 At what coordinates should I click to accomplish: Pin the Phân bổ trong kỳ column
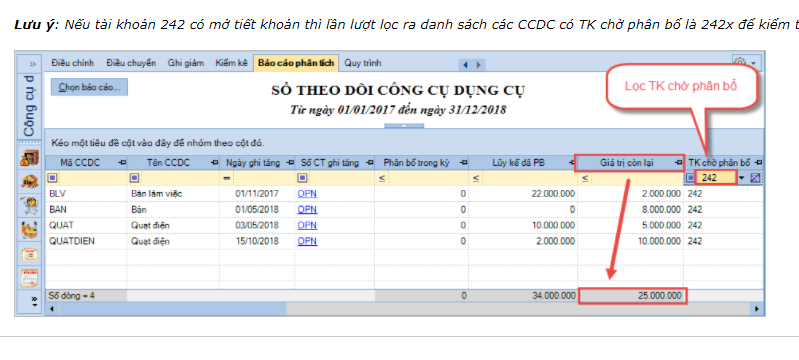click(x=463, y=163)
